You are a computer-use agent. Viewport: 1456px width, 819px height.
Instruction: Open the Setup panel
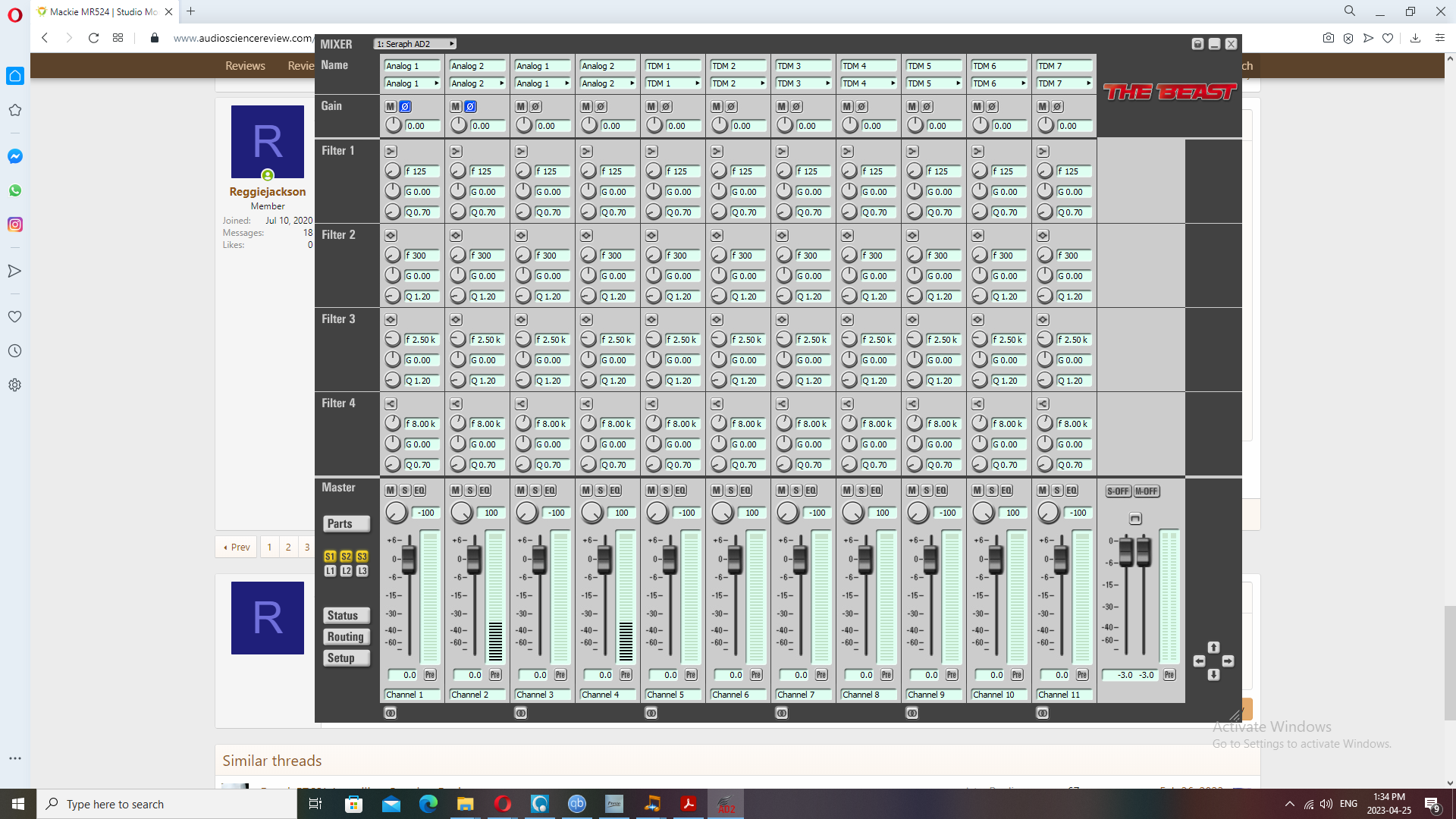point(347,658)
